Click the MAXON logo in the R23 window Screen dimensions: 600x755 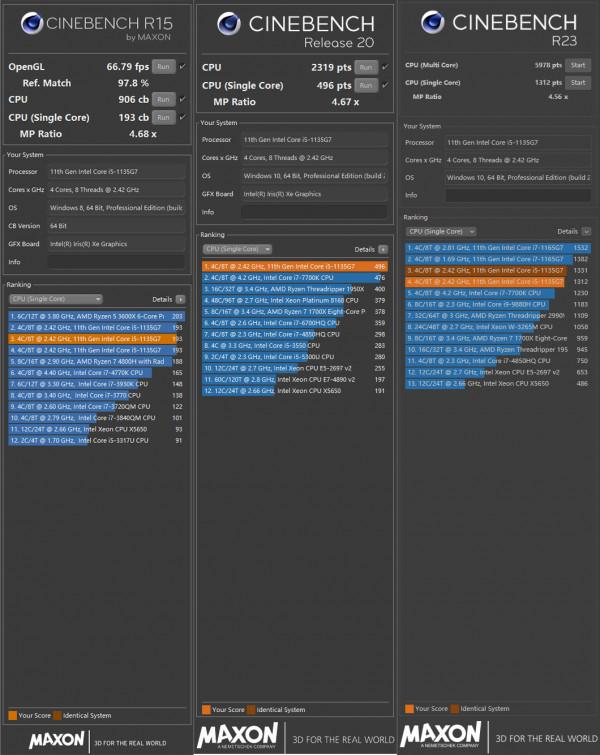[x=441, y=734]
